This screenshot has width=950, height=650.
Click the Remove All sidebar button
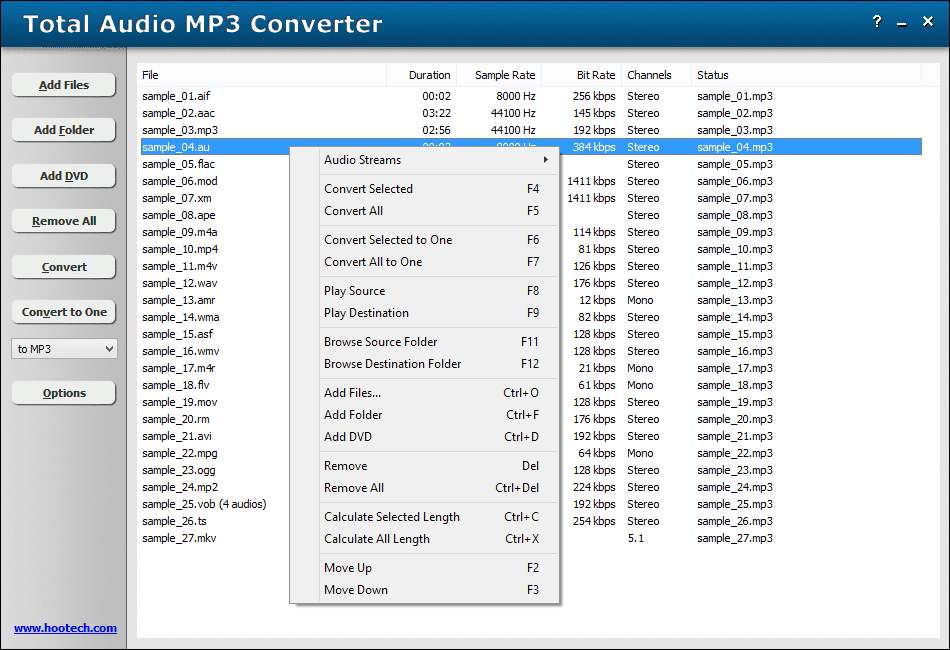(x=64, y=221)
